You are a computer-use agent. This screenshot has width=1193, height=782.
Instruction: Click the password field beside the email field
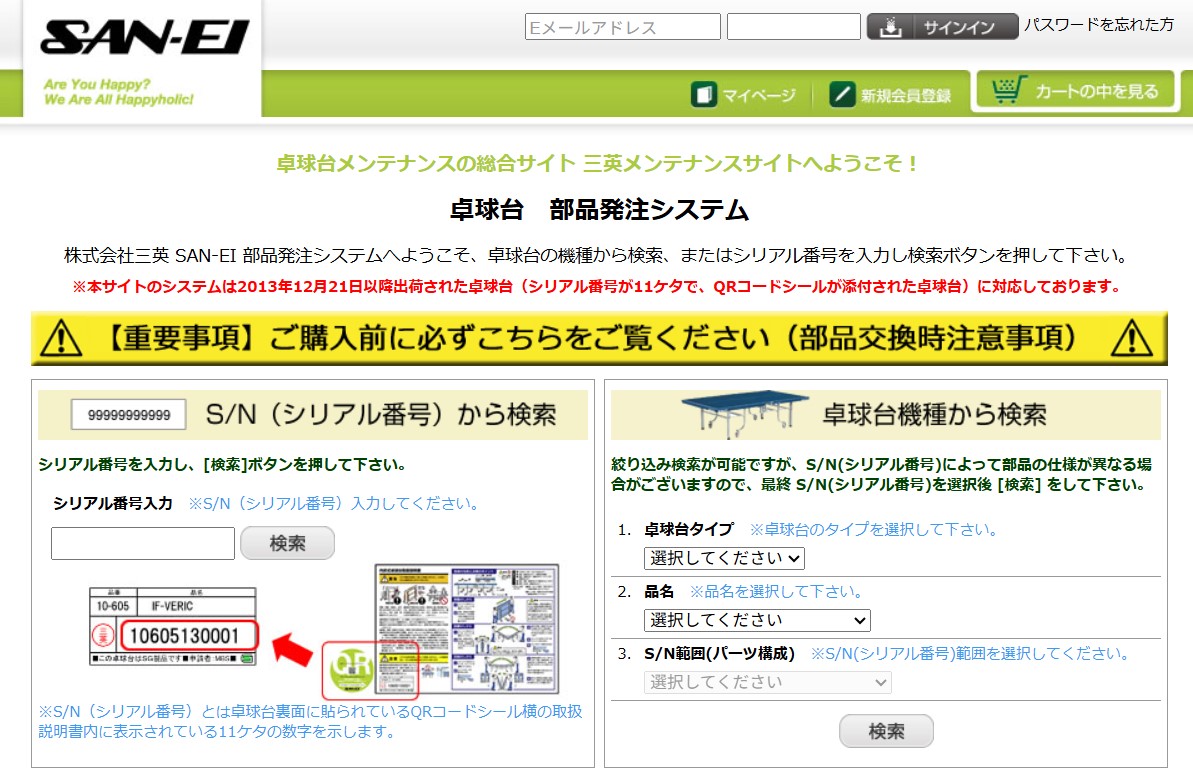coord(794,27)
